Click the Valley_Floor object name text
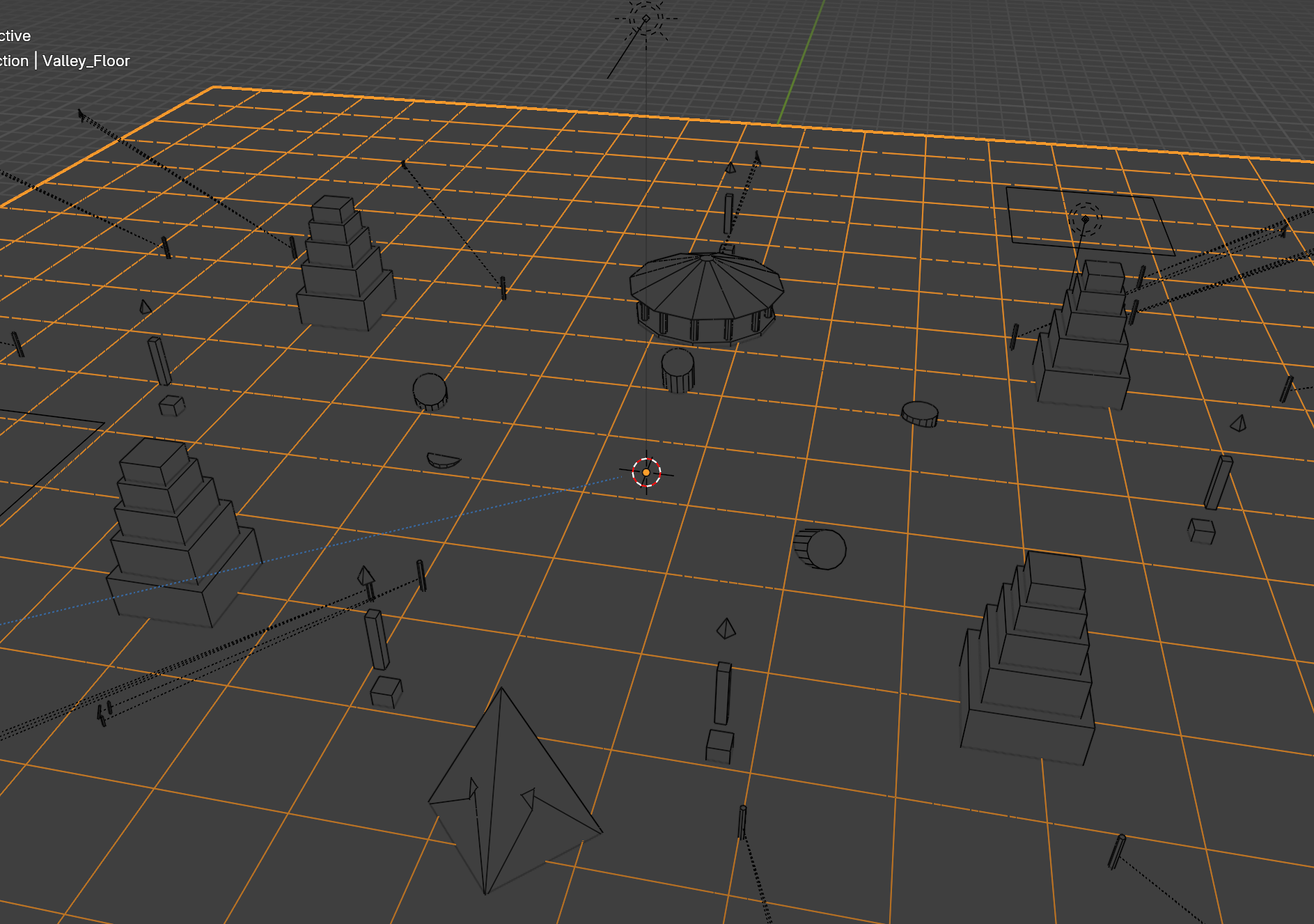This screenshot has height=924, width=1314. click(86, 61)
